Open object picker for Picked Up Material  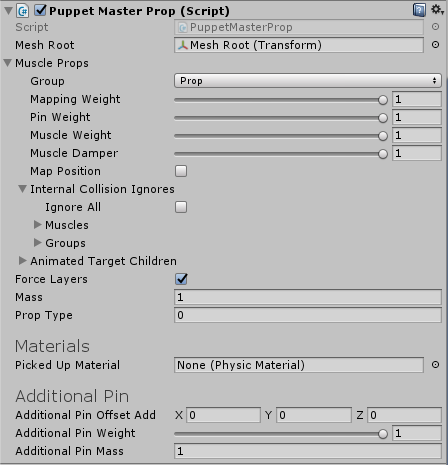435,365
